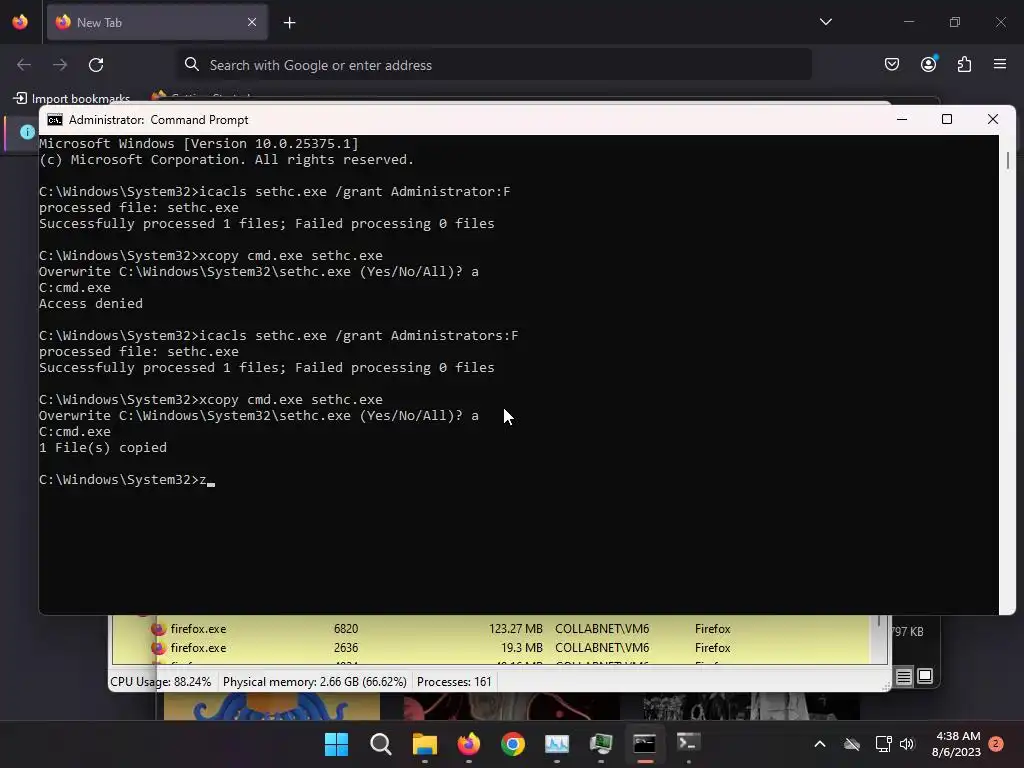The height and width of the screenshot is (768, 1024).
Task: Switch to large thumbnail view icon
Action: point(925,677)
